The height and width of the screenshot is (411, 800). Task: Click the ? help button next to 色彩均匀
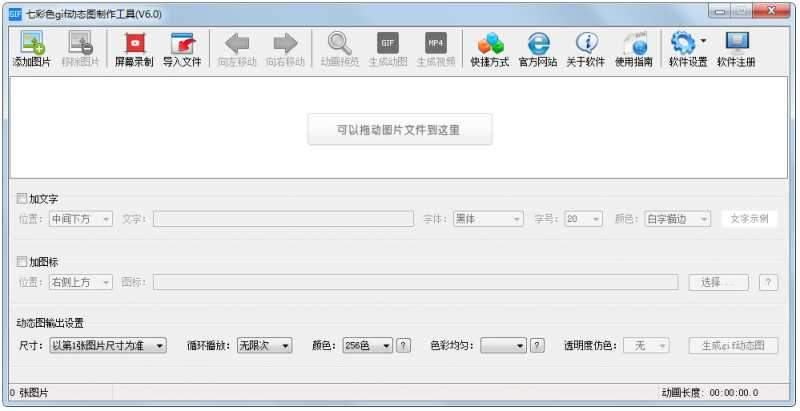click(537, 346)
